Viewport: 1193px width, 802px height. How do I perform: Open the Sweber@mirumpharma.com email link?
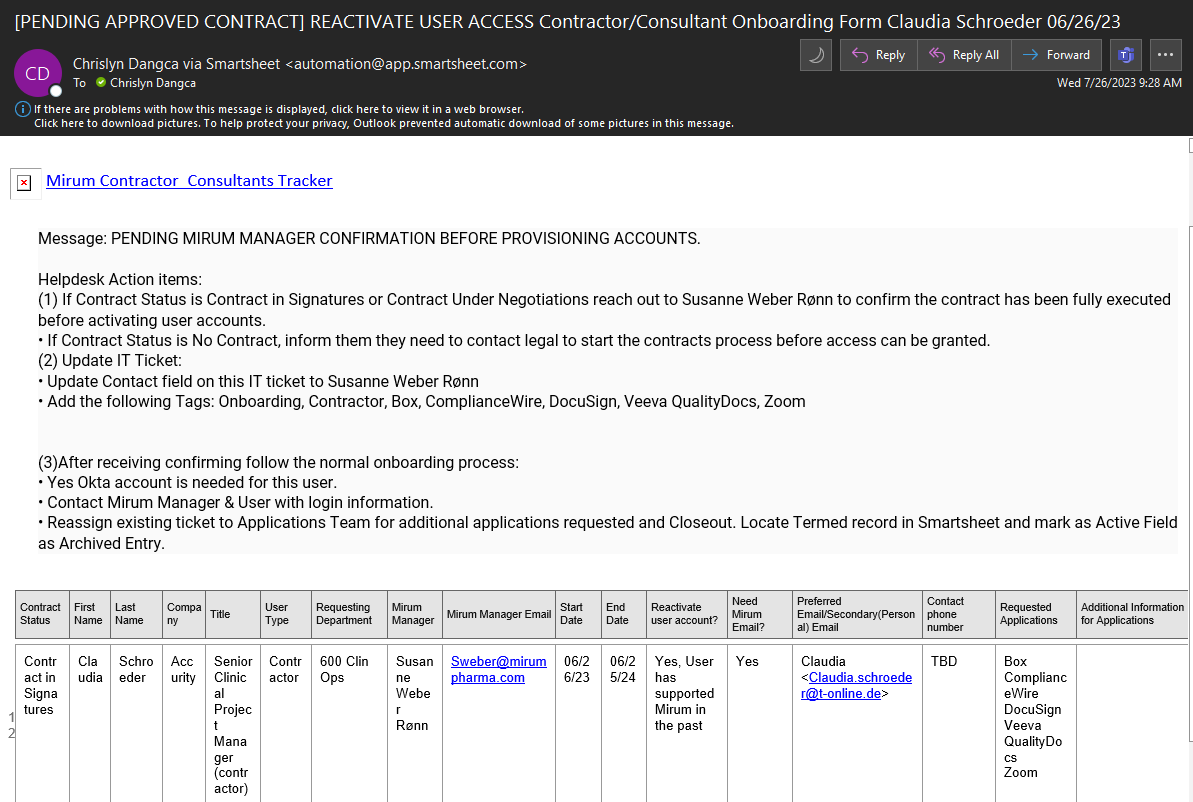click(x=498, y=670)
